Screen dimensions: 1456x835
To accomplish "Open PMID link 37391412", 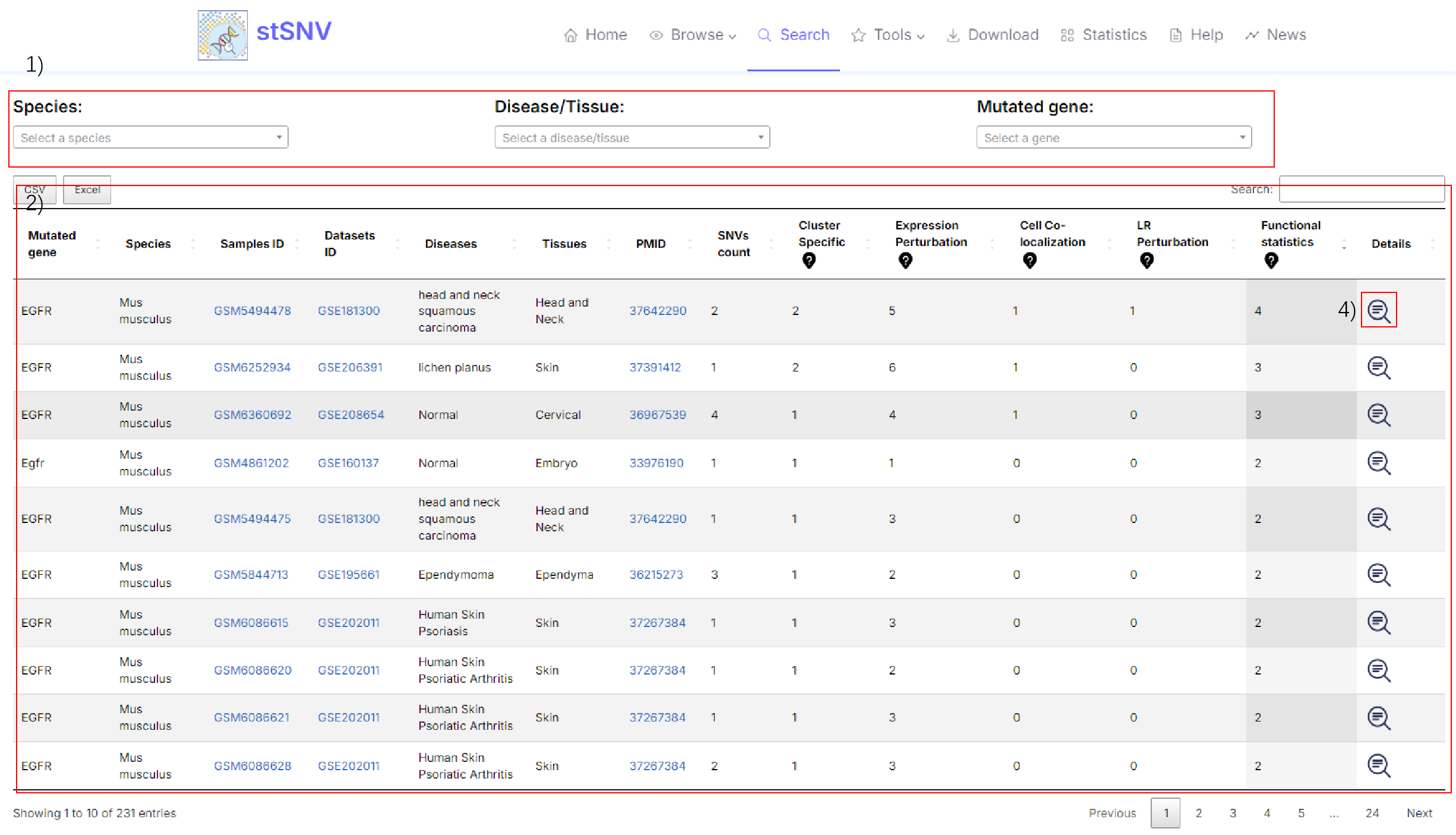I will (x=655, y=367).
